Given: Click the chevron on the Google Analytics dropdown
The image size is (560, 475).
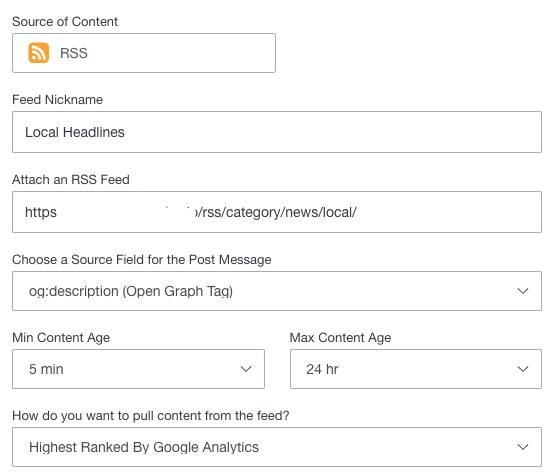Looking at the screenshot, I should point(523,447).
